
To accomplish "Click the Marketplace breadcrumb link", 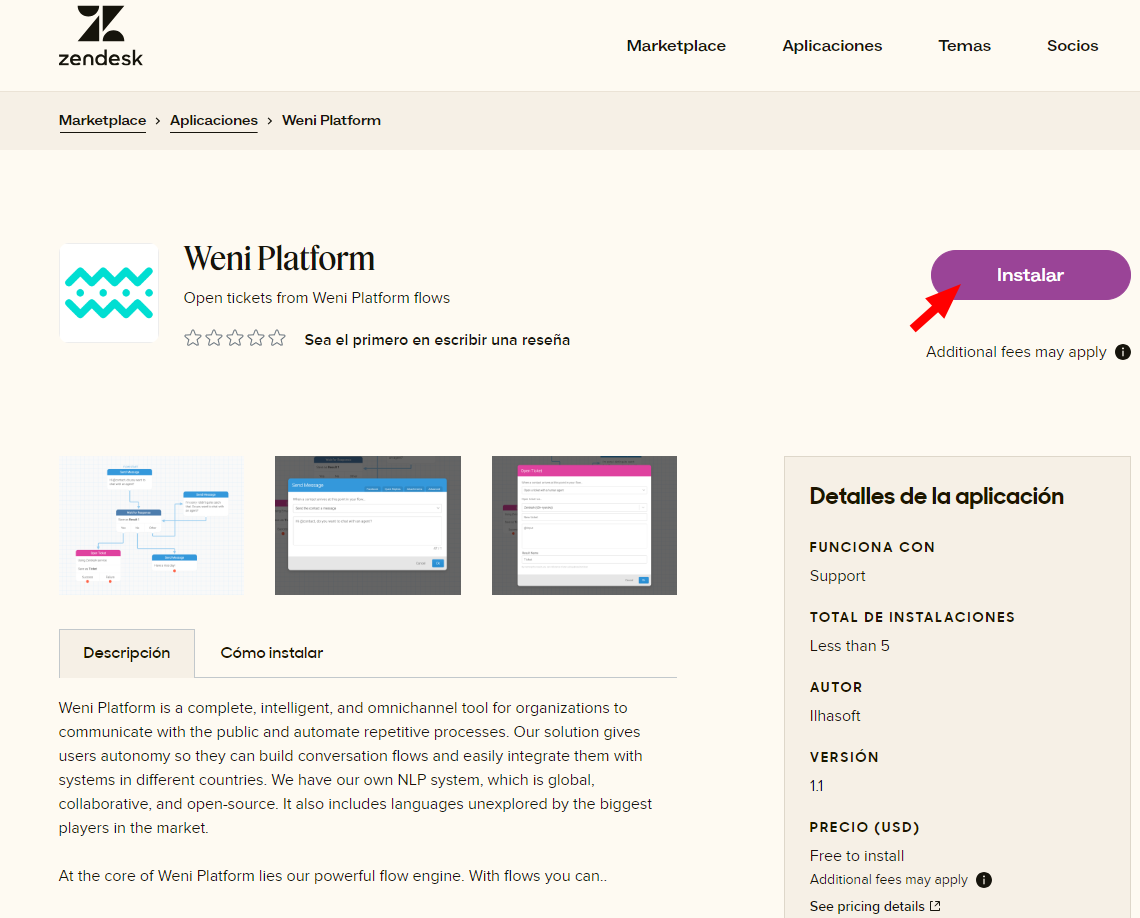I will [102, 120].
